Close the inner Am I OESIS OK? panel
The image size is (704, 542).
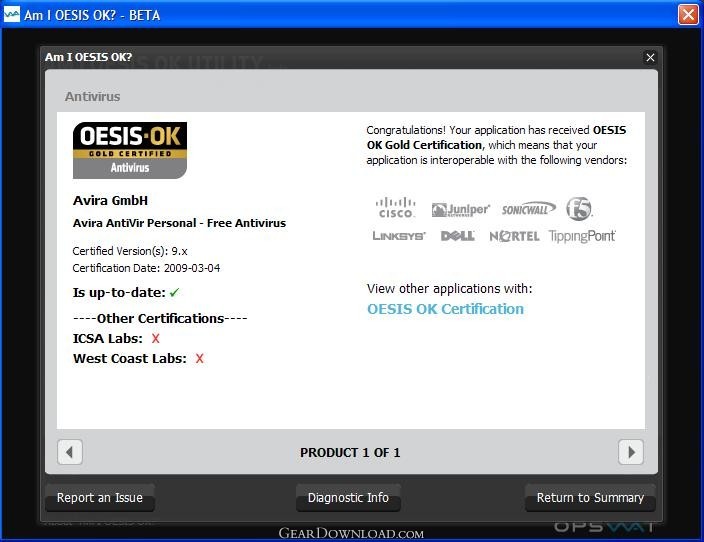point(650,57)
